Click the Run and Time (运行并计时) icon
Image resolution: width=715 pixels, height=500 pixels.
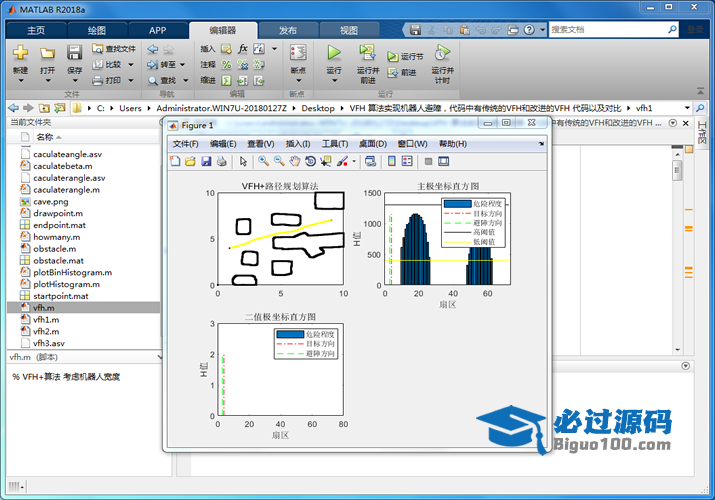[x=442, y=53]
